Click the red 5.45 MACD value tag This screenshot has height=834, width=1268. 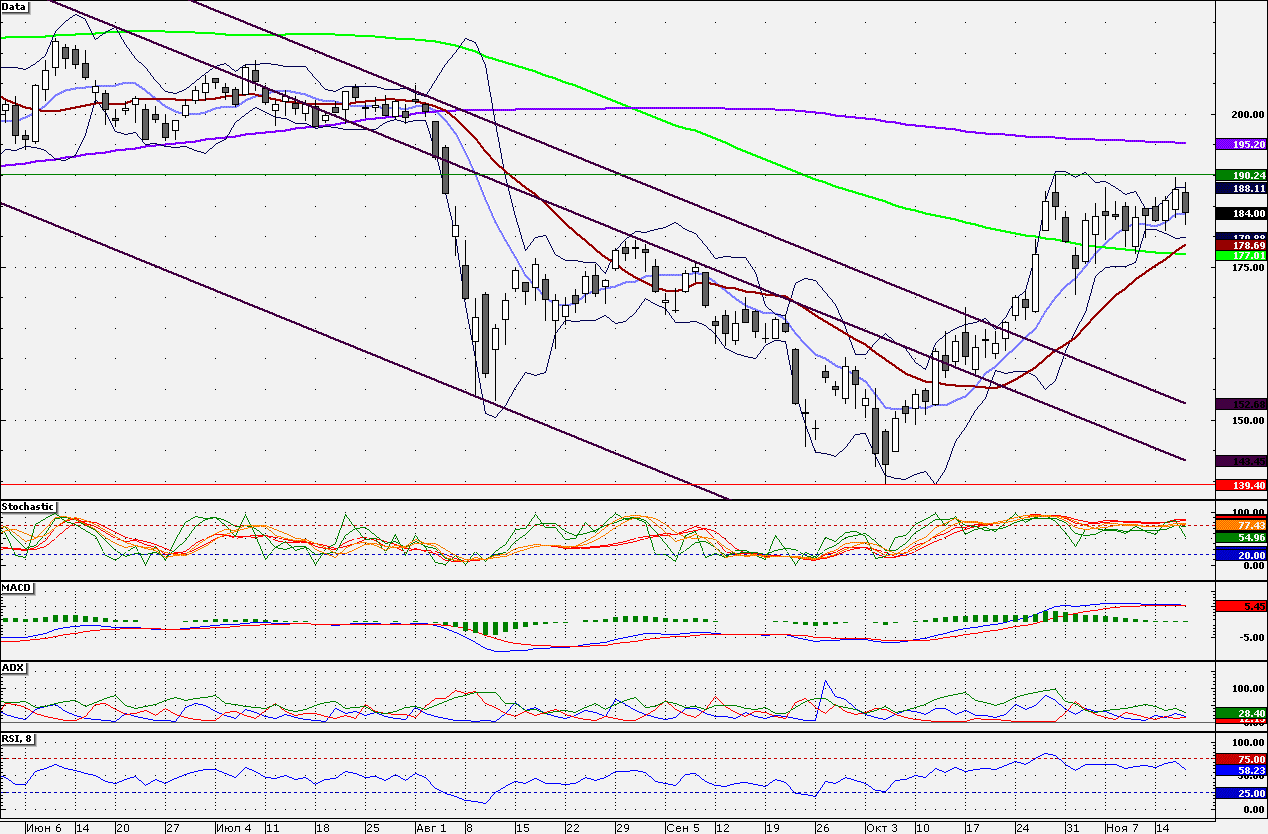click(x=1241, y=606)
